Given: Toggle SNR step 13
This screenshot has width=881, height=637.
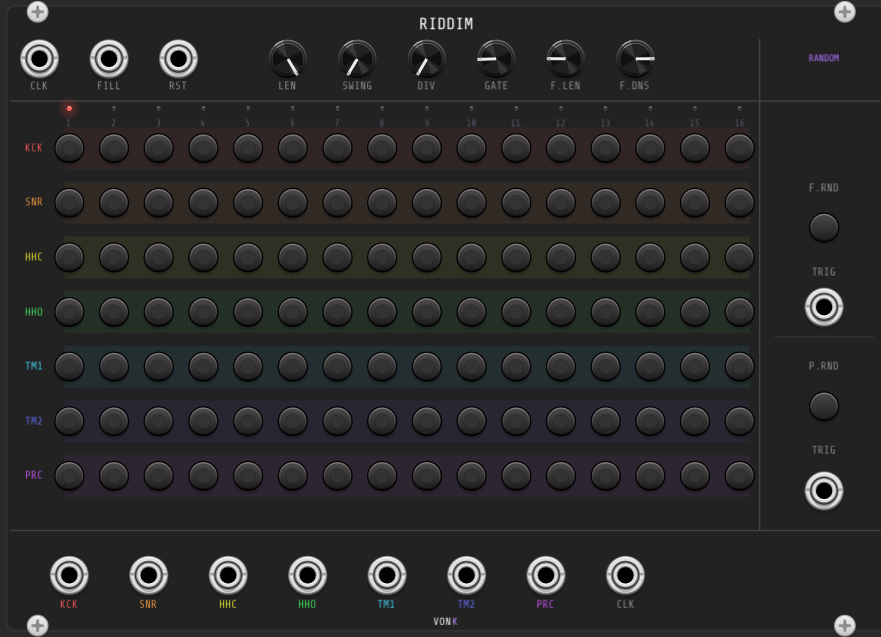Looking at the screenshot, I should [x=605, y=203].
